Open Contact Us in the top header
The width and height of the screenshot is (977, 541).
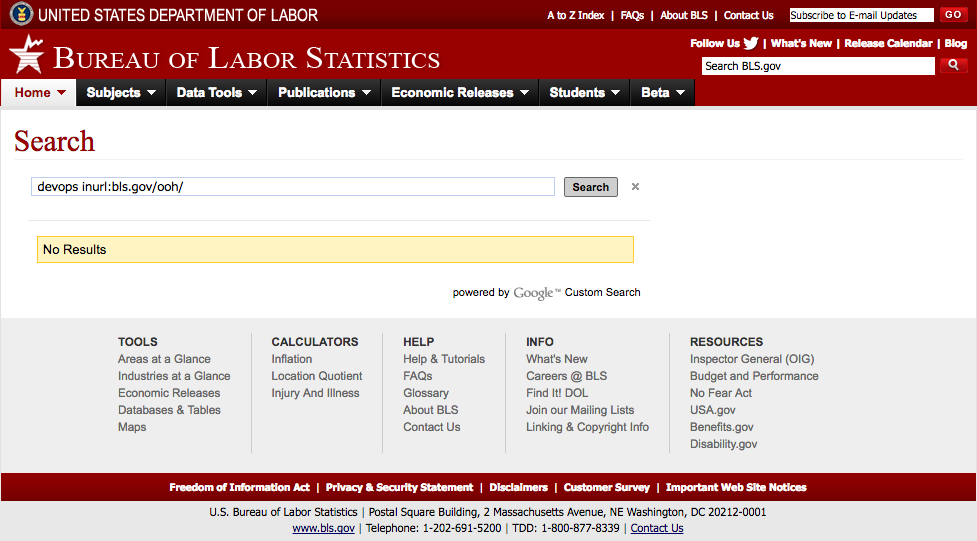(748, 15)
